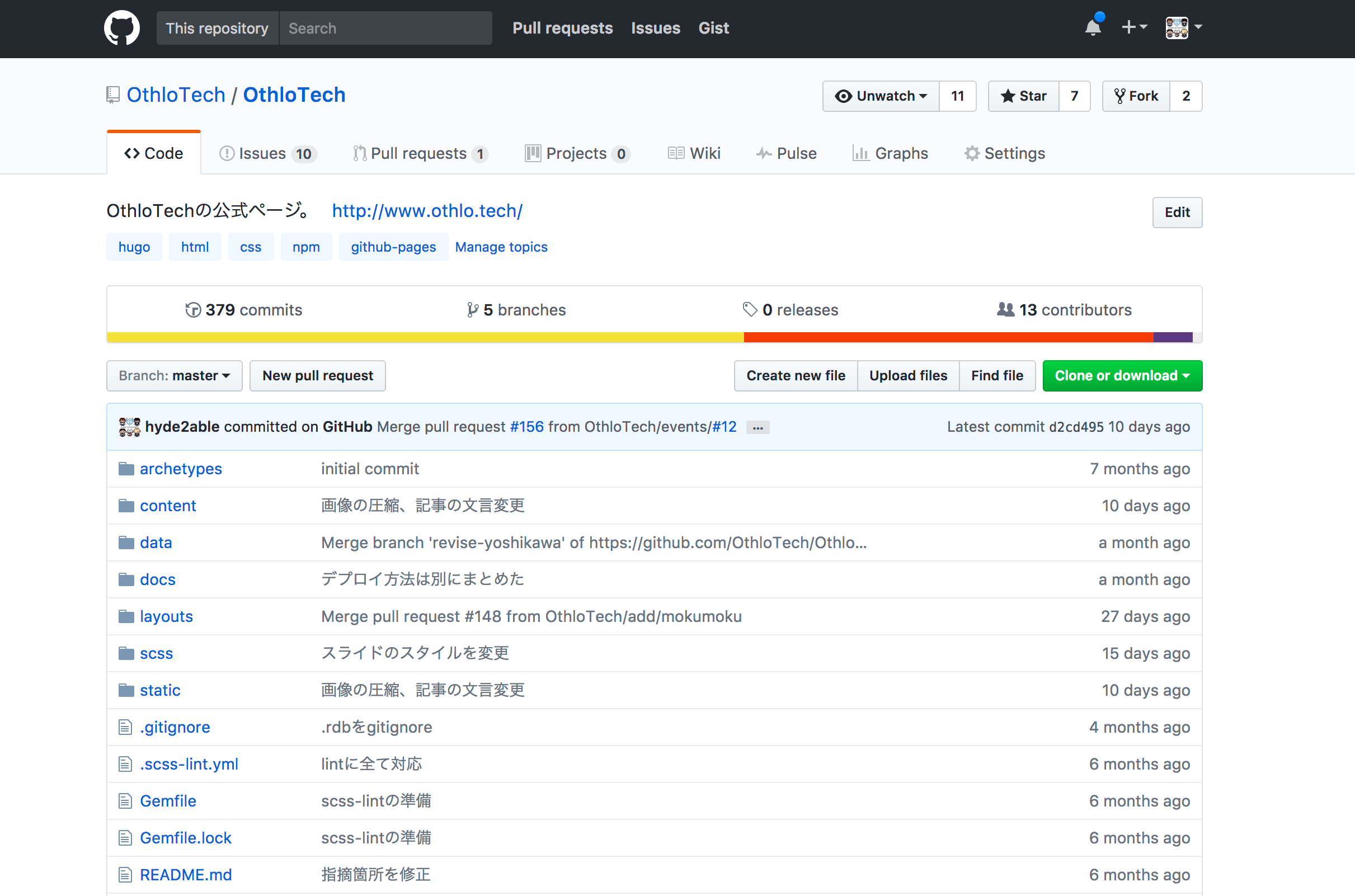
Task: Open the Code tab
Action: point(154,153)
